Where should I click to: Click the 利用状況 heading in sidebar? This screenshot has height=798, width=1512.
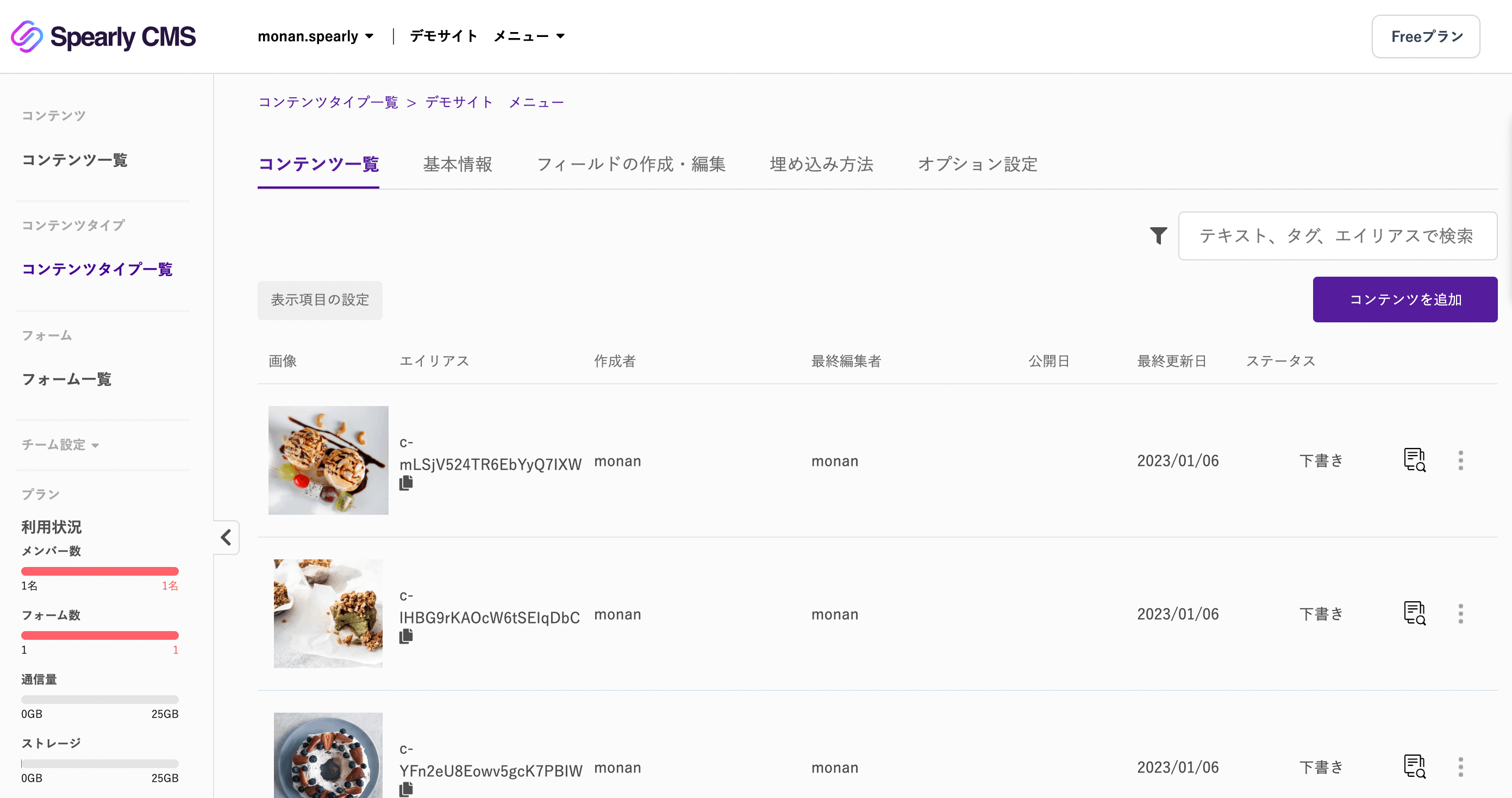click(x=52, y=527)
